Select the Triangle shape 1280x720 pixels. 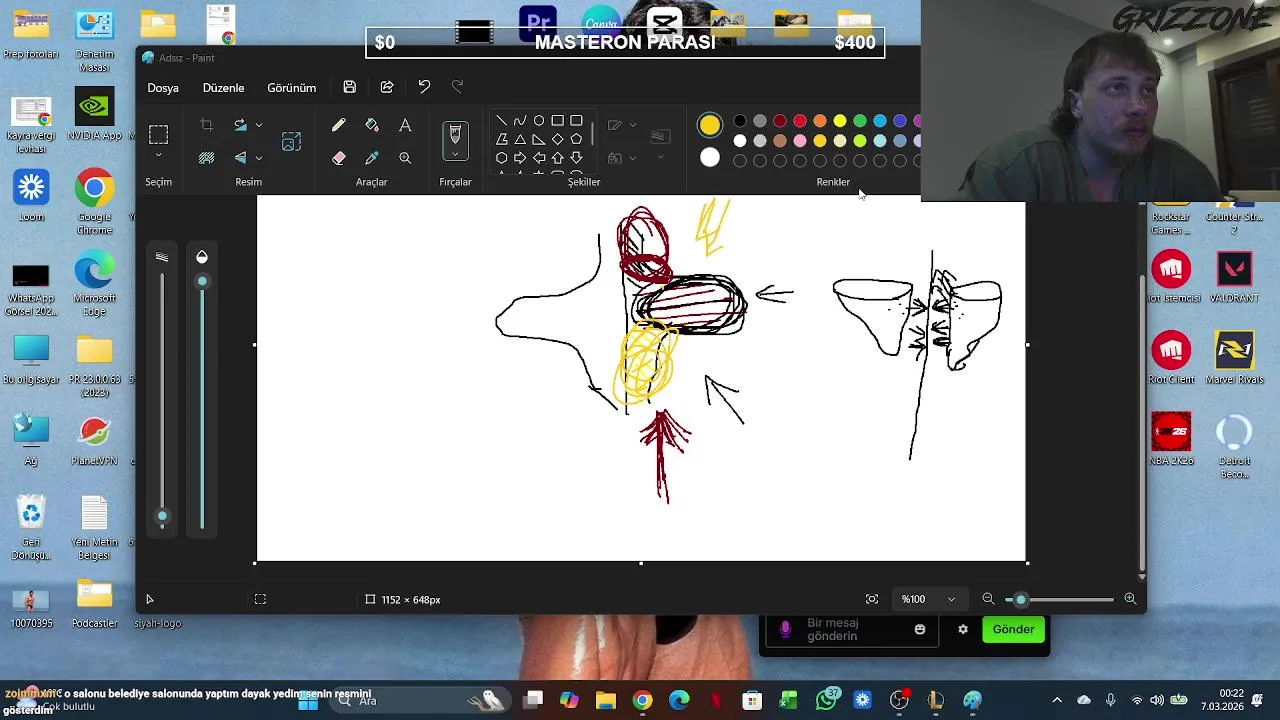(520, 139)
